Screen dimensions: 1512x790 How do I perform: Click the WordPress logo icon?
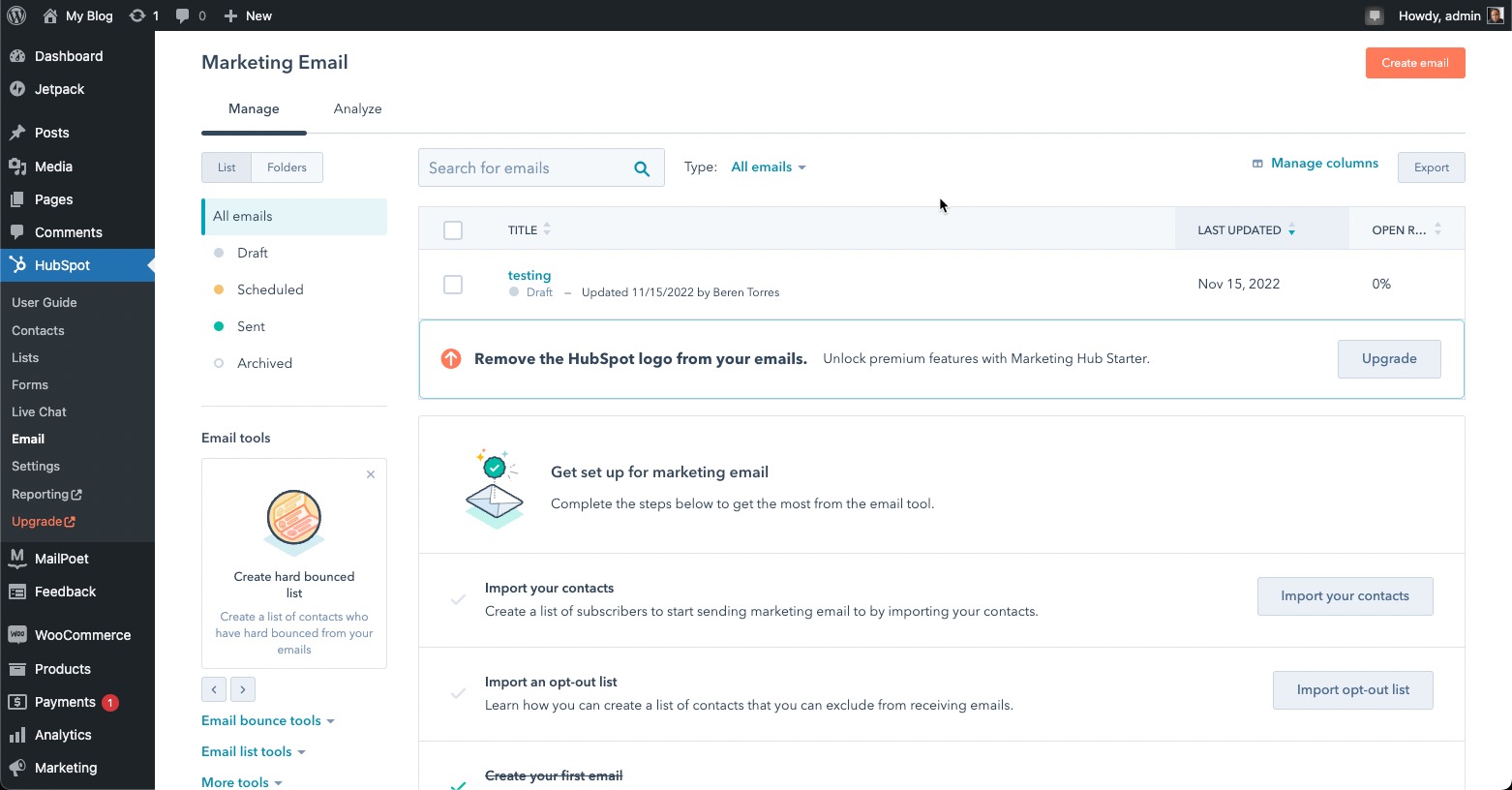(x=16, y=15)
